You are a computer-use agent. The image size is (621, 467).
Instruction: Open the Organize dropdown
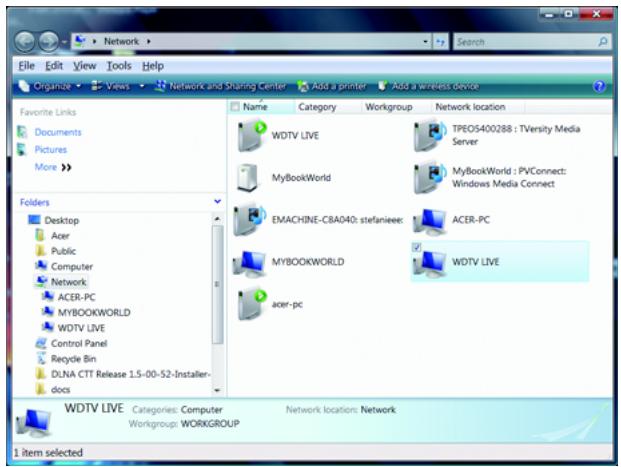click(50, 86)
